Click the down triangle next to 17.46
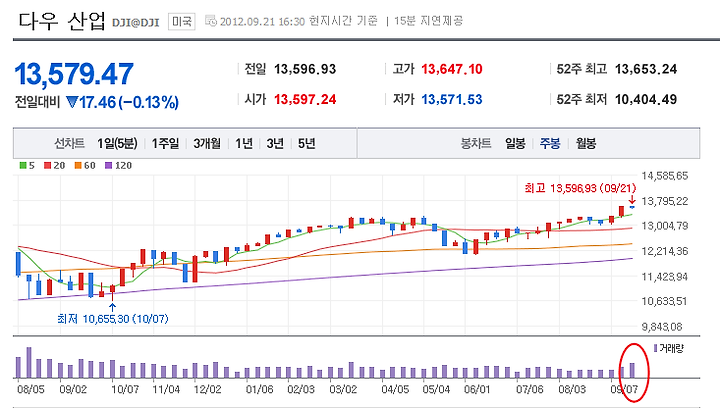720x408 pixels. (x=72, y=102)
